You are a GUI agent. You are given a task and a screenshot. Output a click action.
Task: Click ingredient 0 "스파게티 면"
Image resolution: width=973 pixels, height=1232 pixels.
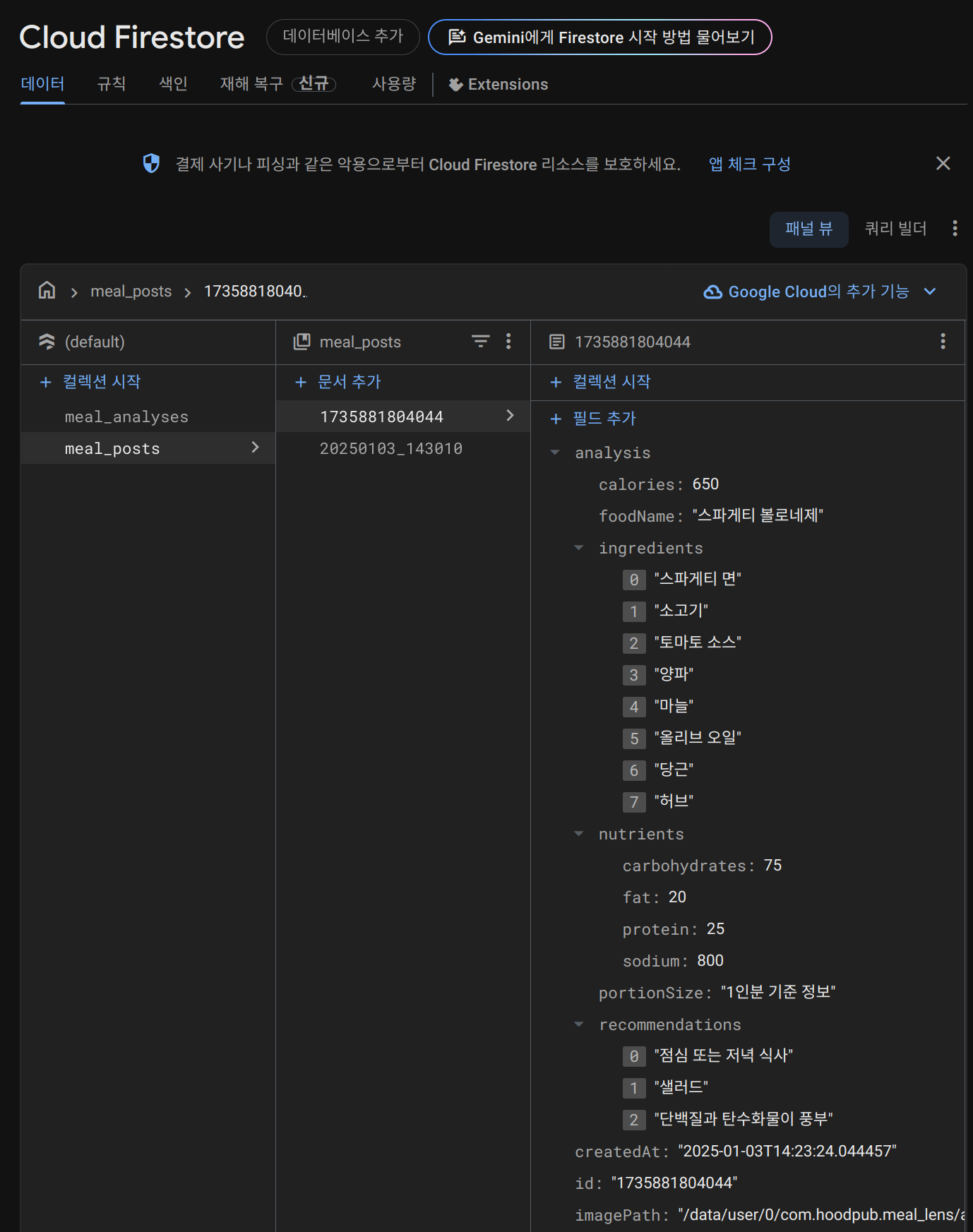[x=698, y=579]
